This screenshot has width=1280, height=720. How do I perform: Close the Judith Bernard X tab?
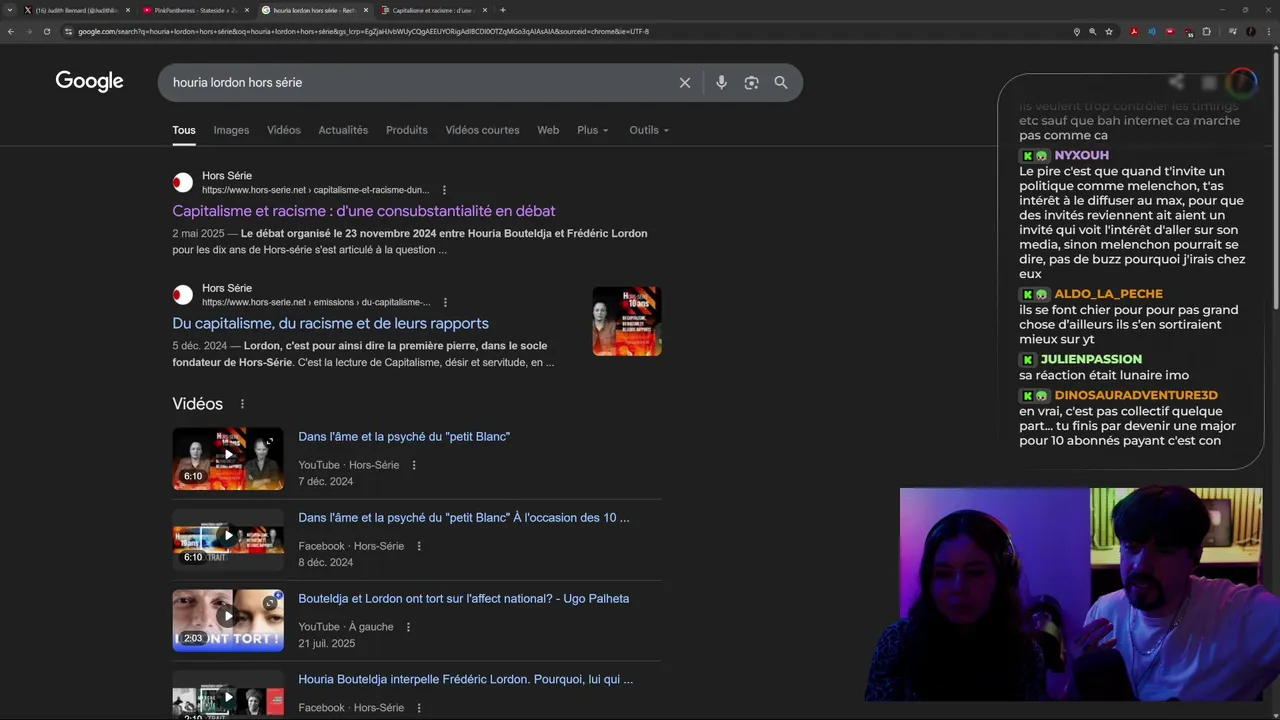tap(128, 10)
